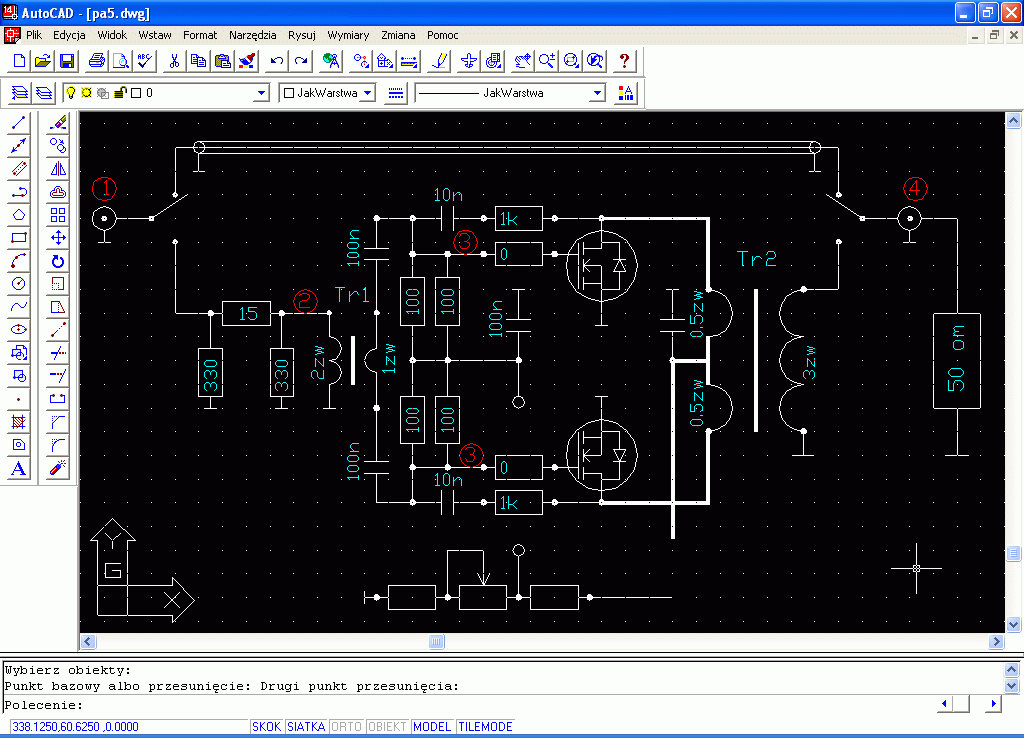Viewport: 1024px width, 738px height.
Task: Open the Help question mark icon
Action: click(x=624, y=61)
